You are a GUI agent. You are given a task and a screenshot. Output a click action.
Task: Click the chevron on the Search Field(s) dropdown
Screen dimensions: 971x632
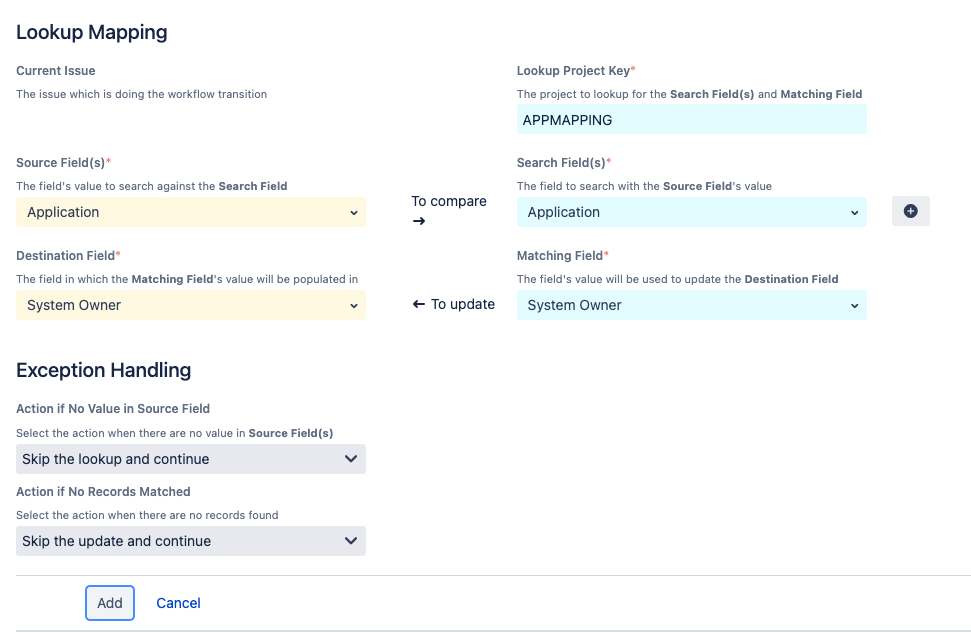click(855, 212)
